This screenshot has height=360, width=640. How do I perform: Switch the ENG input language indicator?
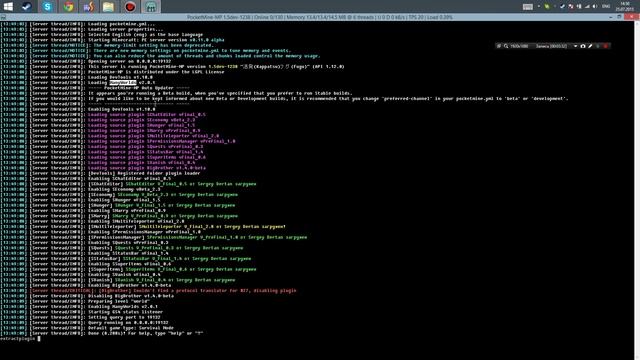606,7
